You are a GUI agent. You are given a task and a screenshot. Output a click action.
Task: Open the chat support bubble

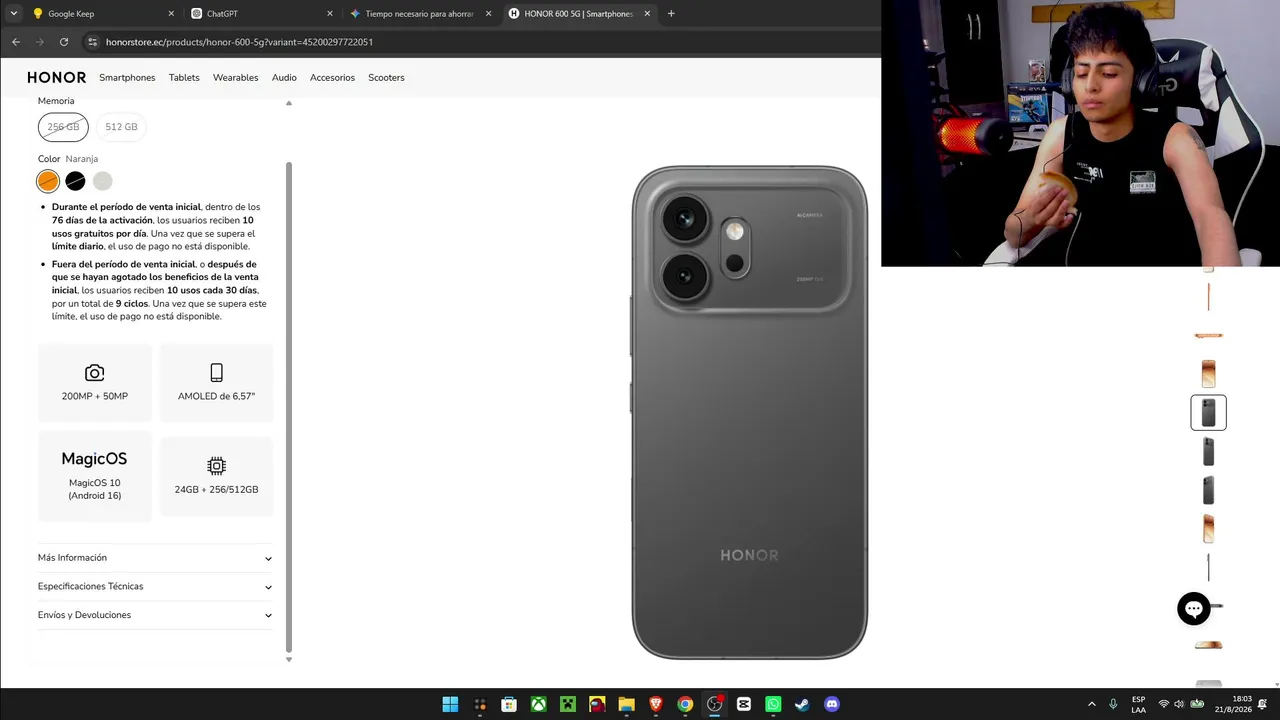(1194, 609)
